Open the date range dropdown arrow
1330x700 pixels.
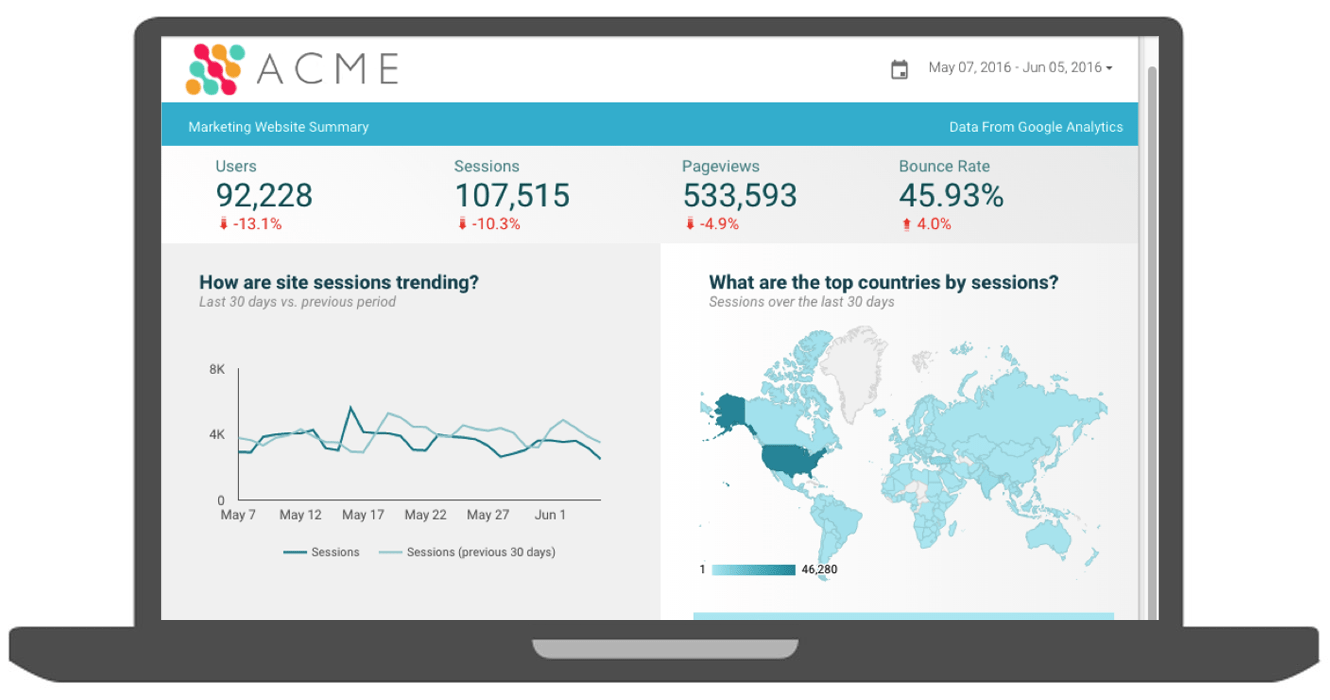click(x=1109, y=69)
